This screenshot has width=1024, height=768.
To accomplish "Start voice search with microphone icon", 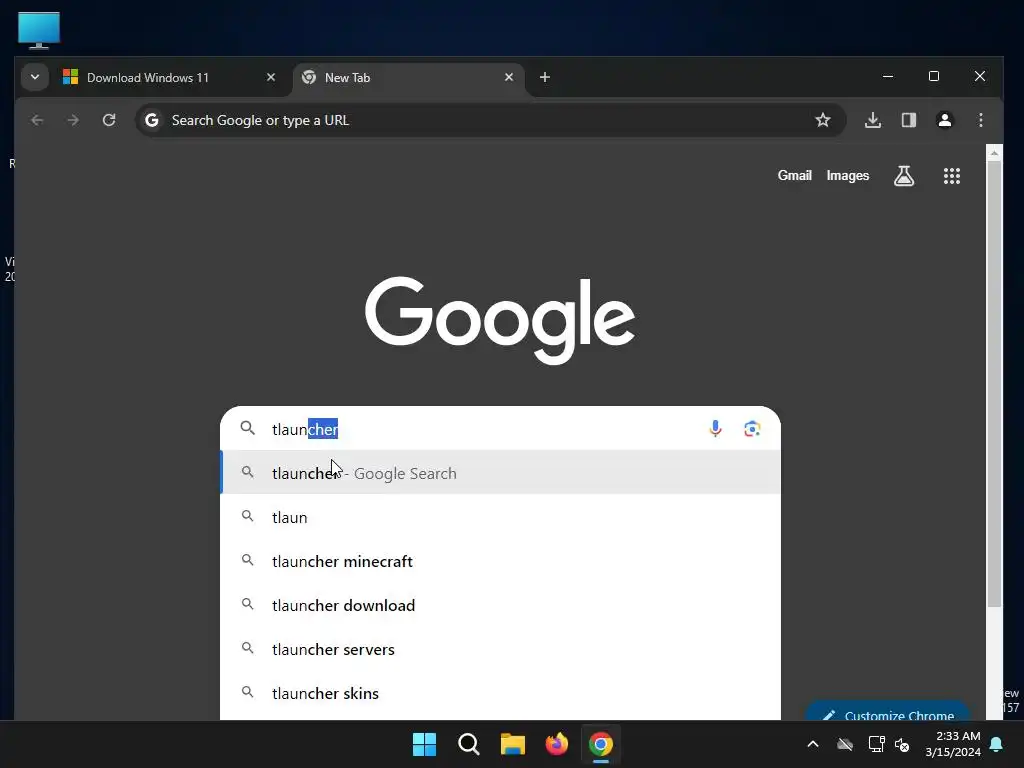I will (715, 428).
